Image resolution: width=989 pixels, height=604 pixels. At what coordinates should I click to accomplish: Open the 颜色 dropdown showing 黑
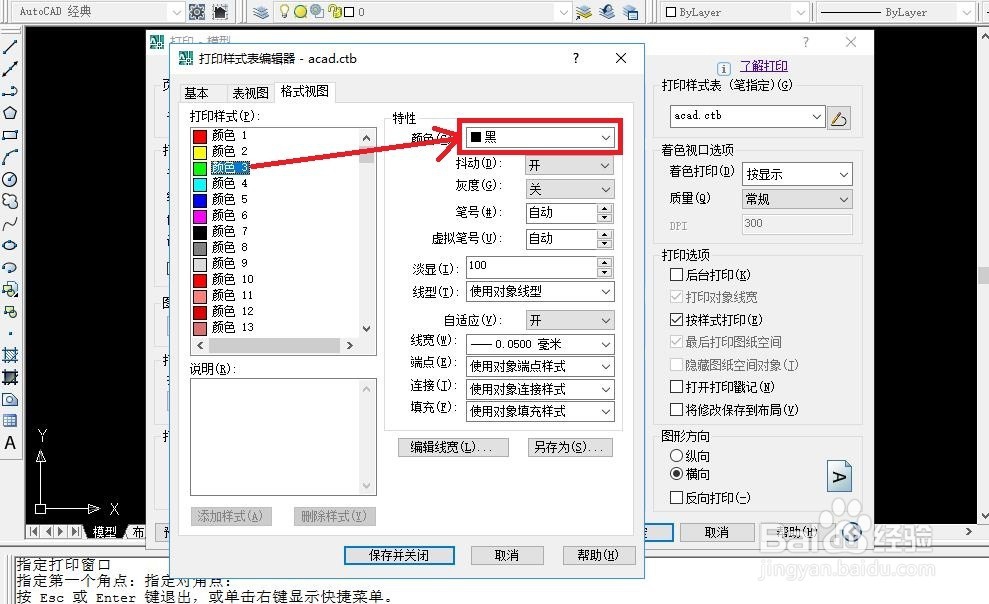pyautogui.click(x=540, y=137)
